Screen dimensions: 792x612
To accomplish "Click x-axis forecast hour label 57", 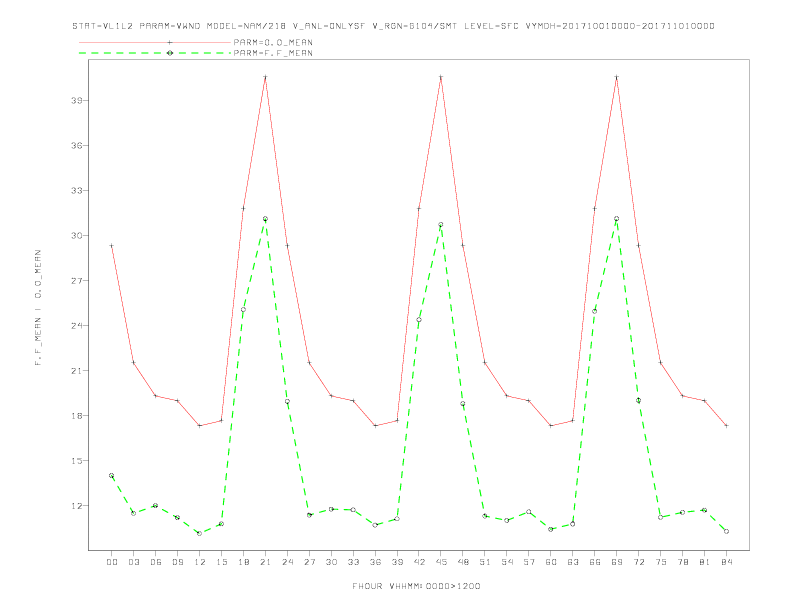I will click(x=529, y=562).
